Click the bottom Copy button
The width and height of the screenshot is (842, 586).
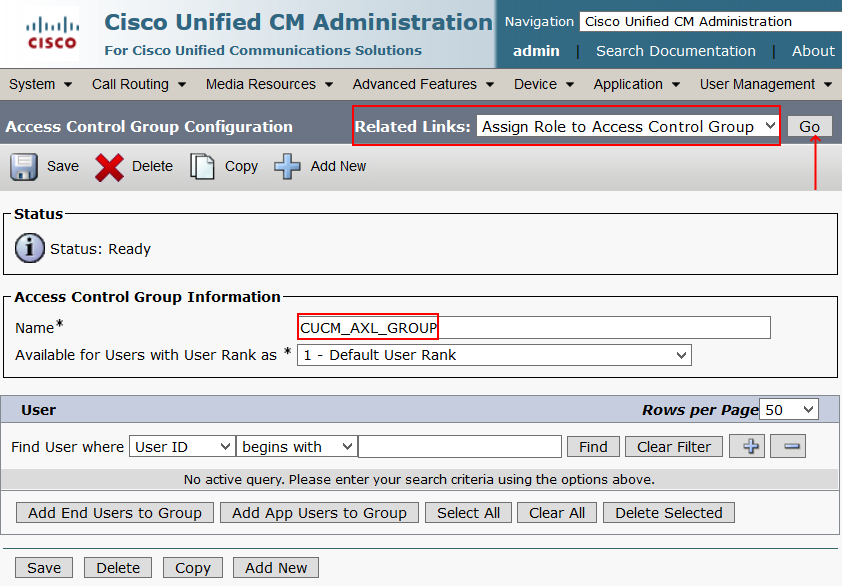point(193,567)
